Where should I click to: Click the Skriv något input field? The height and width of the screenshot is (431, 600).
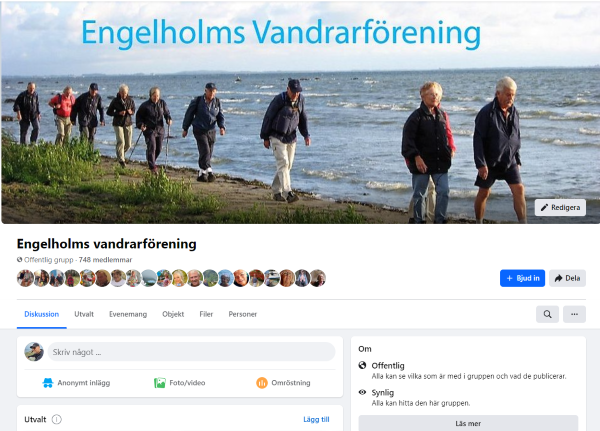coord(191,352)
